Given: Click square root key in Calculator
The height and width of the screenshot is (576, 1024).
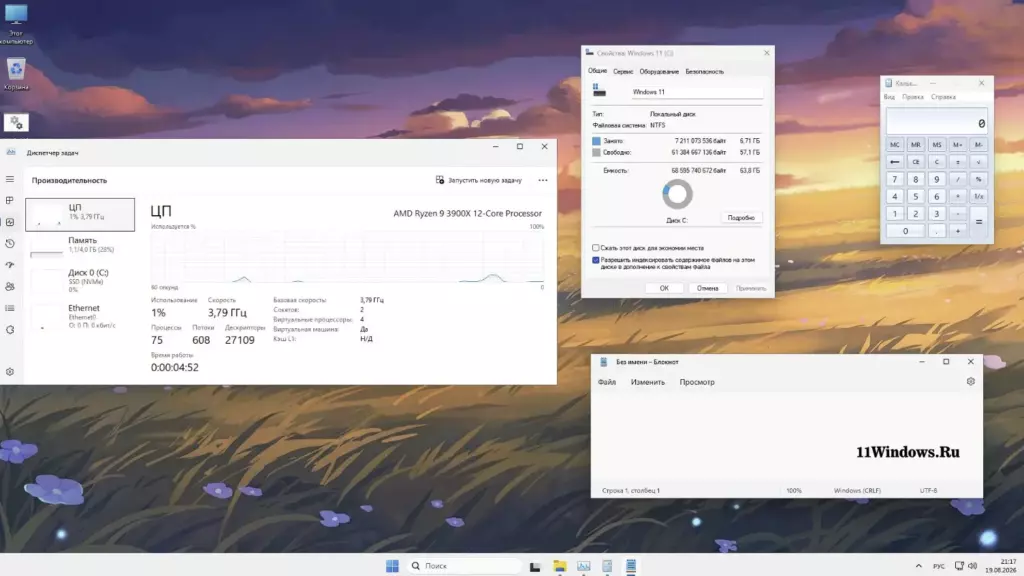Looking at the screenshot, I should pos(978,162).
